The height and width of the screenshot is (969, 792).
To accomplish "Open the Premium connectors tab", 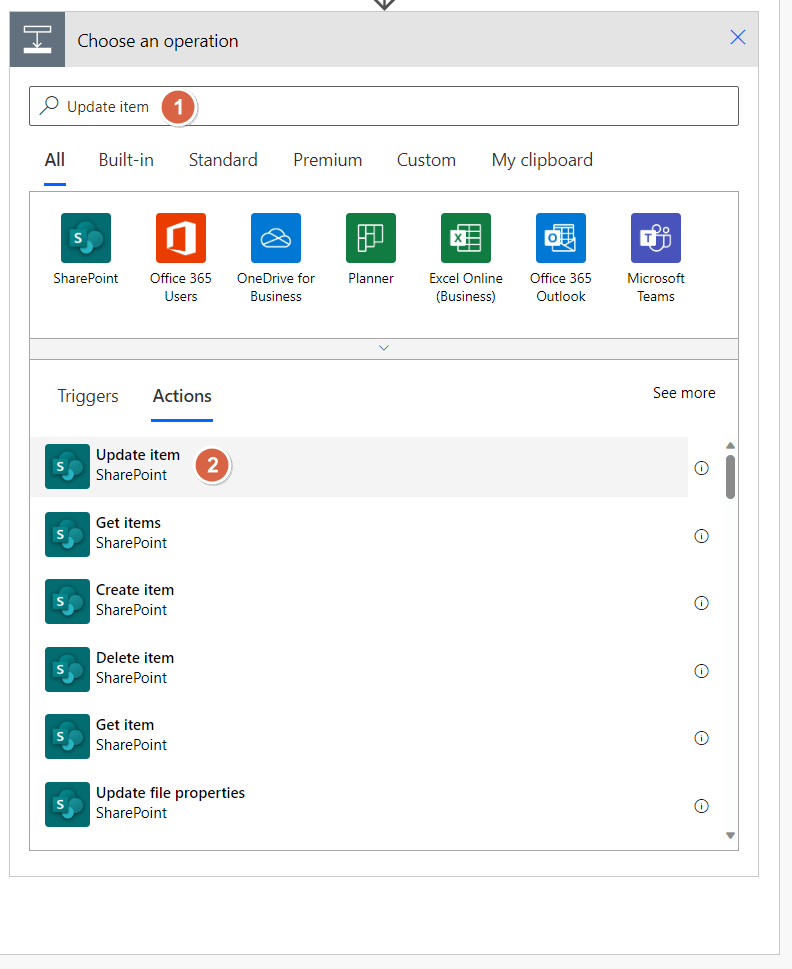I will (x=327, y=160).
